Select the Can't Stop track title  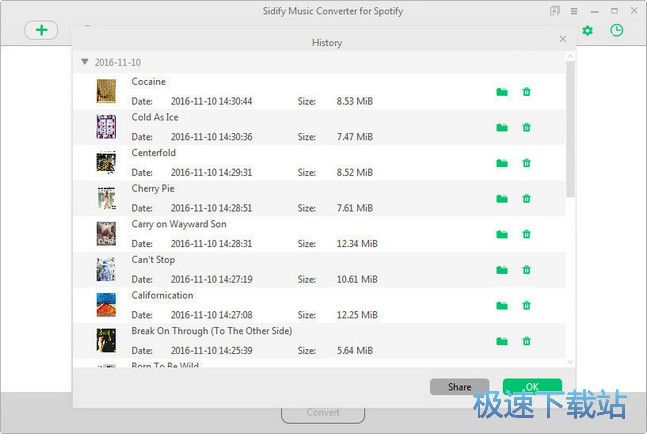point(153,260)
